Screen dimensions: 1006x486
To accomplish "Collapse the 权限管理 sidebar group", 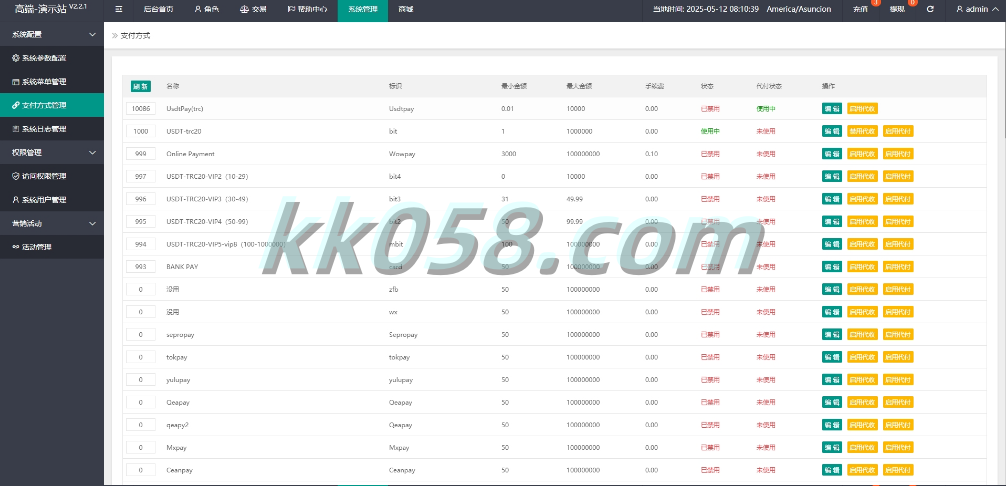I will click(51, 153).
